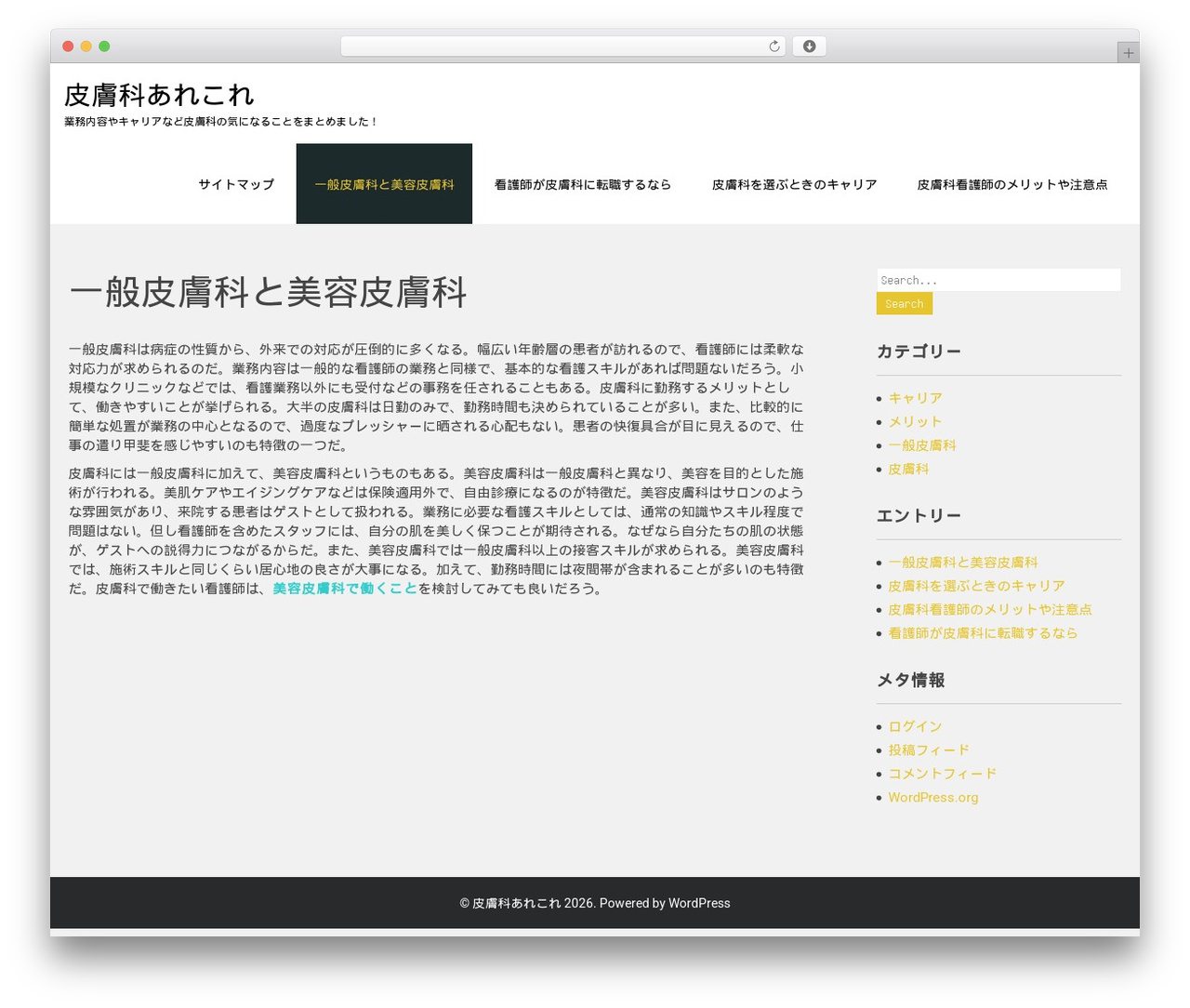Click into the Search text field
The width and height of the screenshot is (1190, 1008).
(x=998, y=280)
